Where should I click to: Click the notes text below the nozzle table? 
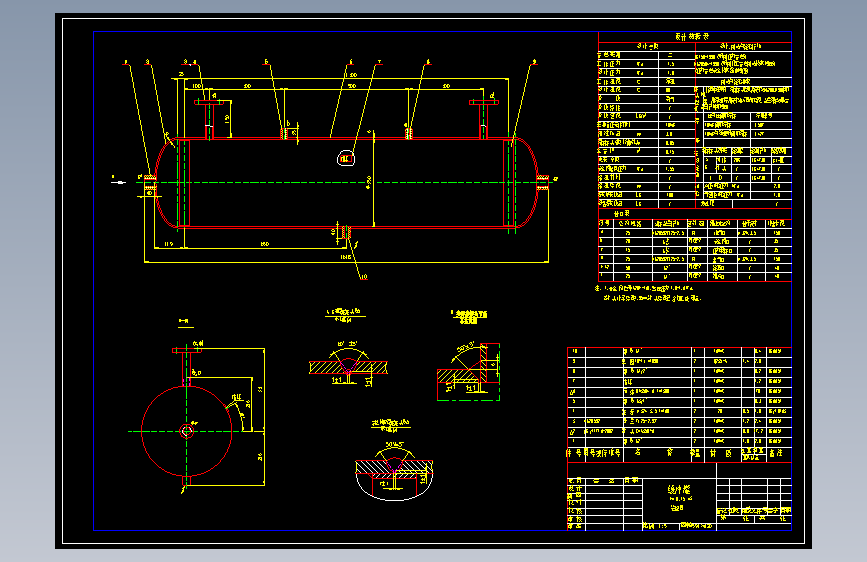[x=647, y=293]
